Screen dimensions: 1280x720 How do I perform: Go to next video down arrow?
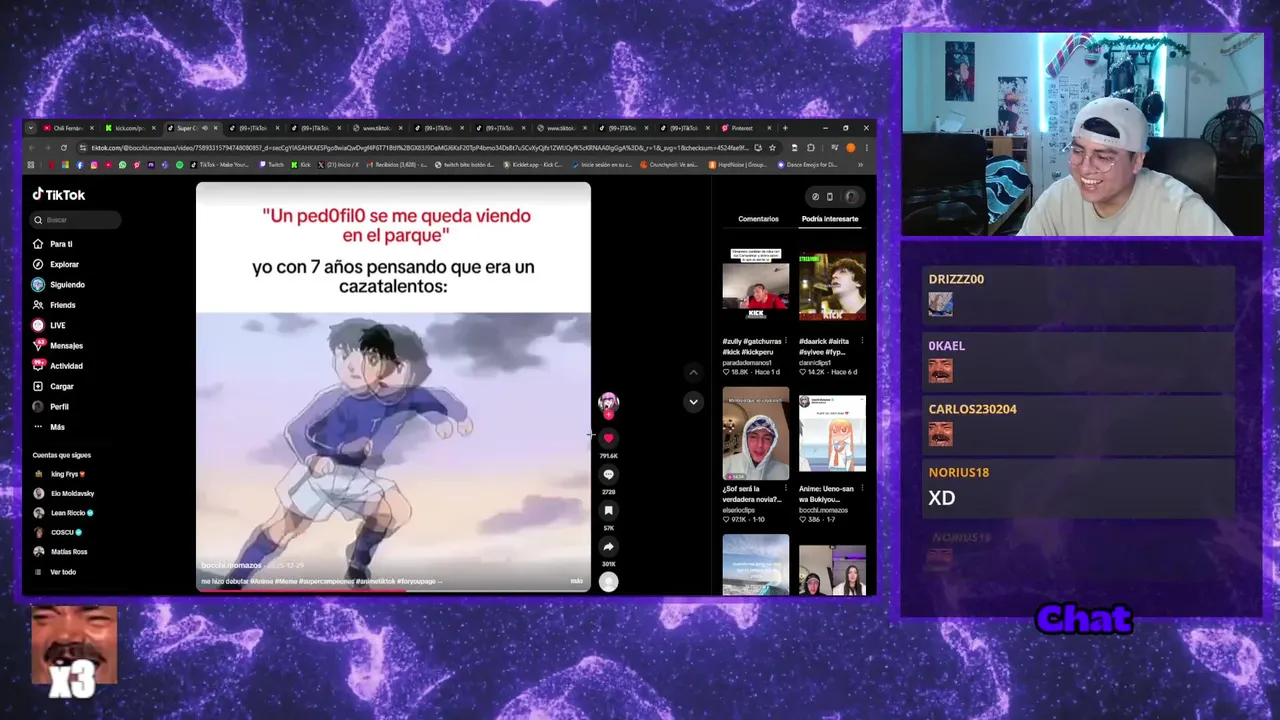tap(693, 402)
